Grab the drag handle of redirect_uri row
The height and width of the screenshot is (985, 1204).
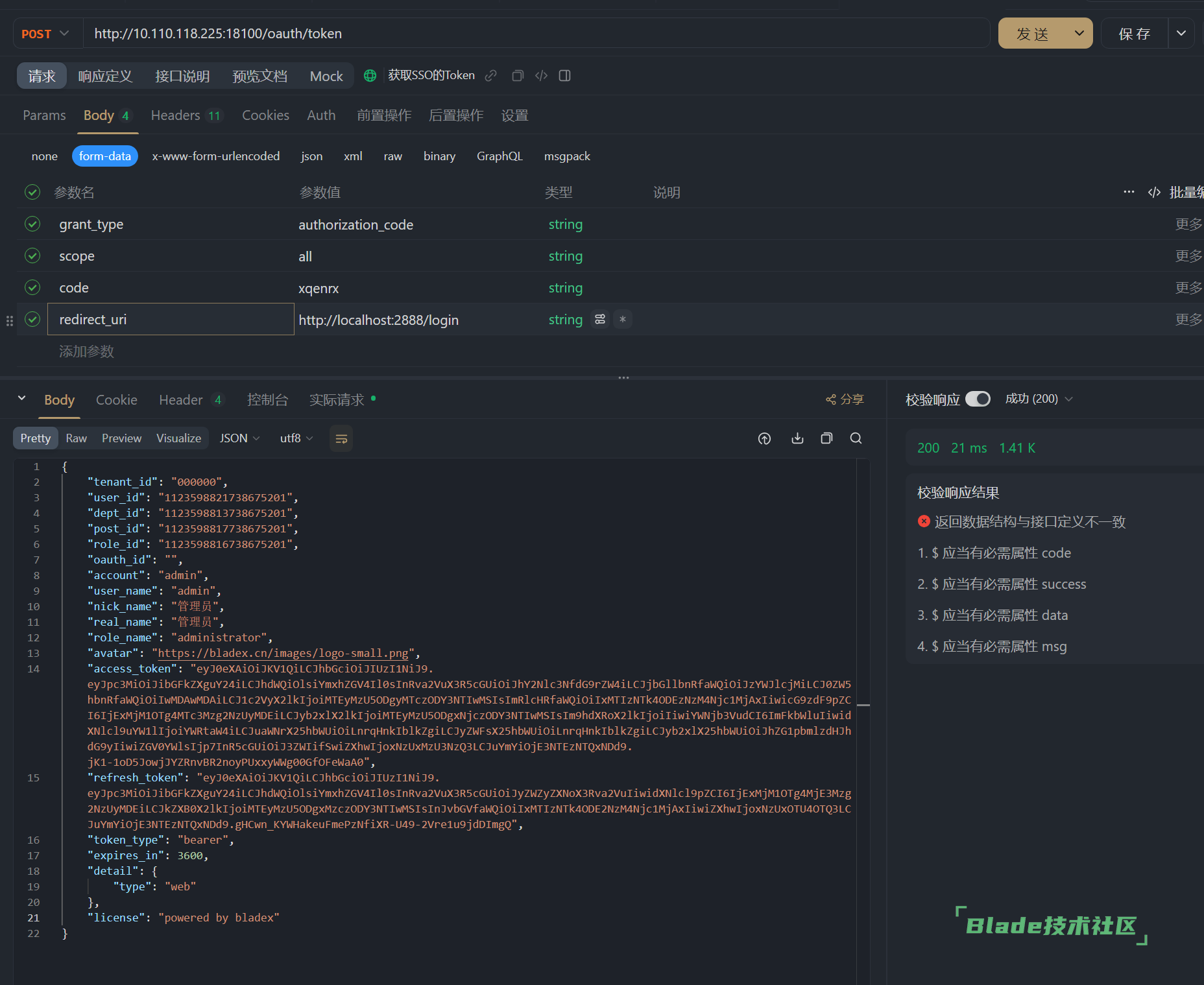pyautogui.click(x=9, y=320)
